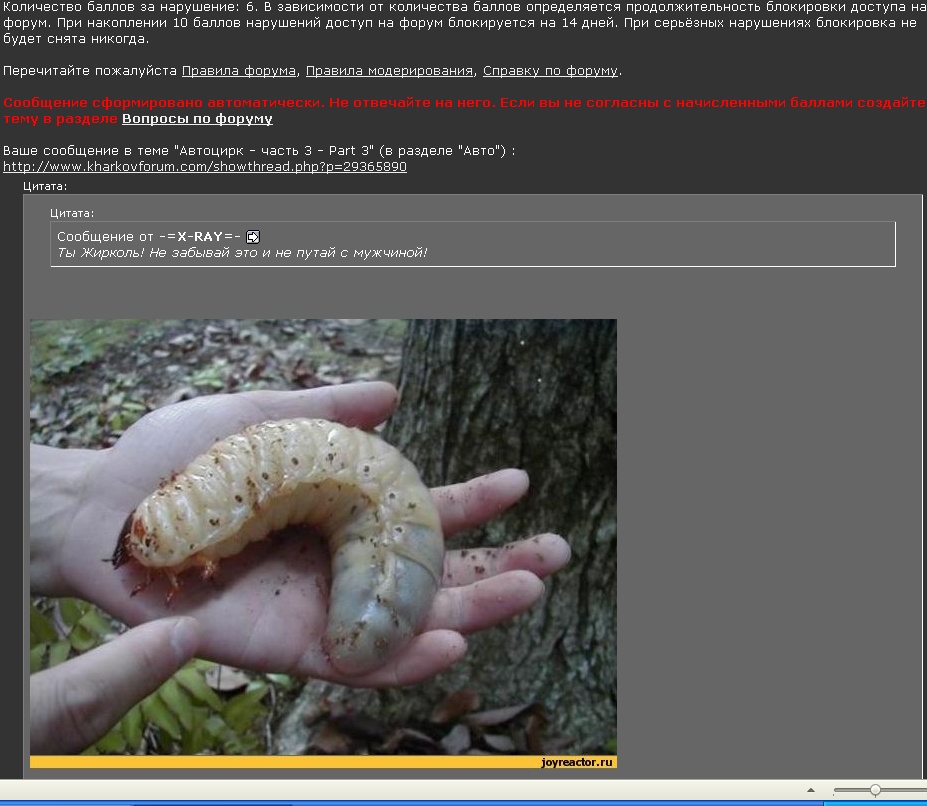927x806 pixels.
Task: Click the text "Ваше сообщение в теме"
Action: coord(86,151)
